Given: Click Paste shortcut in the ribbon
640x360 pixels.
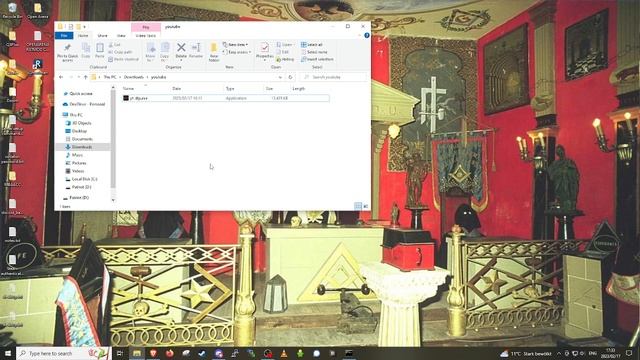Looking at the screenshot, I should pyautogui.click(x=124, y=59).
